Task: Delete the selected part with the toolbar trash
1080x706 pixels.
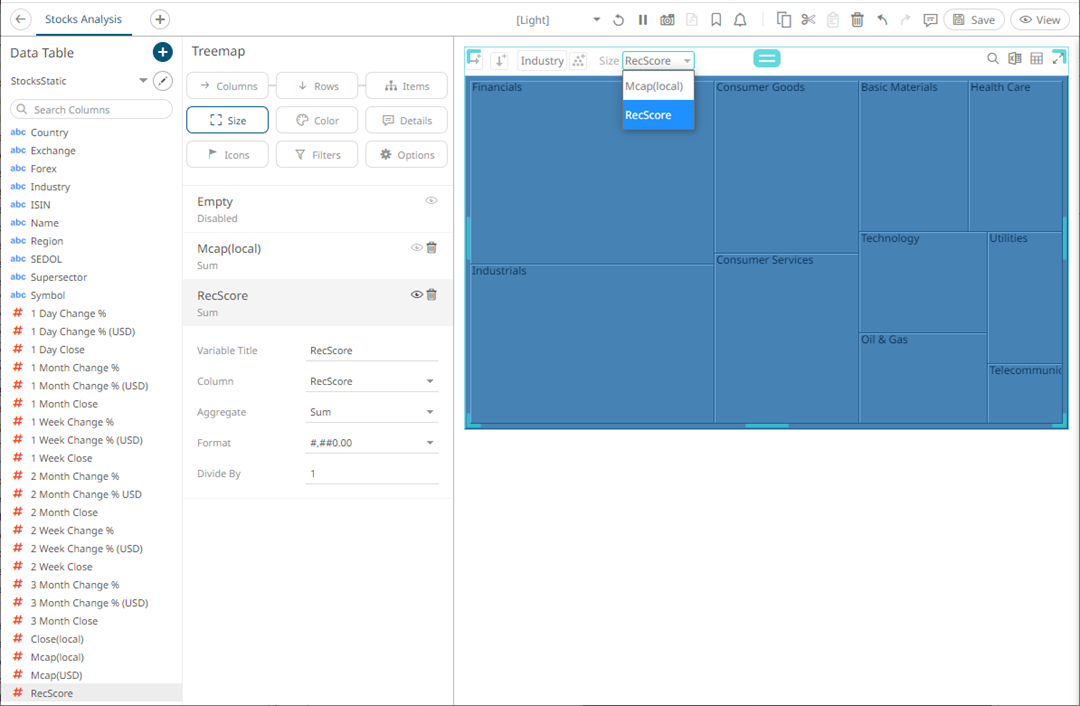Action: pos(858,20)
